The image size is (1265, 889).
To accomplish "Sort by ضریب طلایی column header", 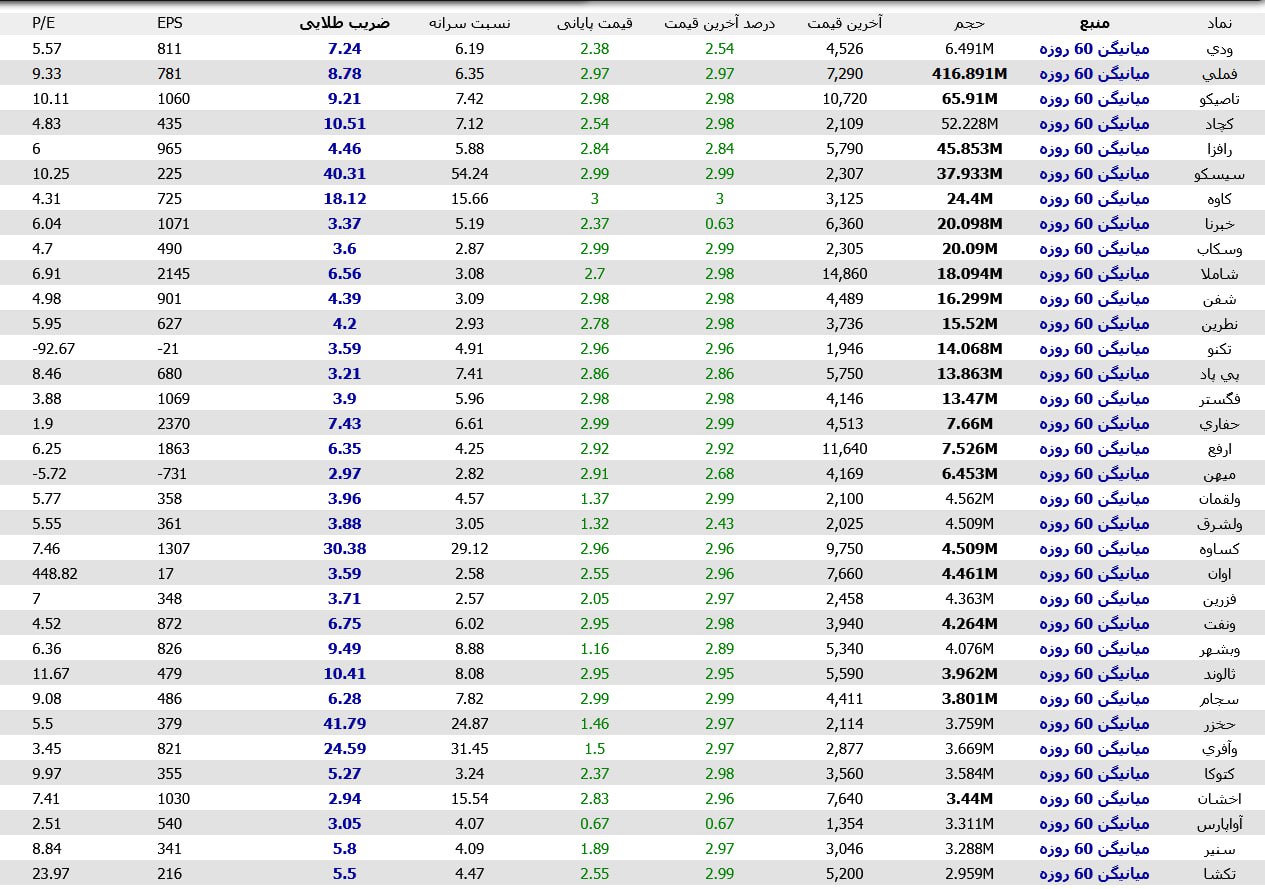I will coord(344,22).
